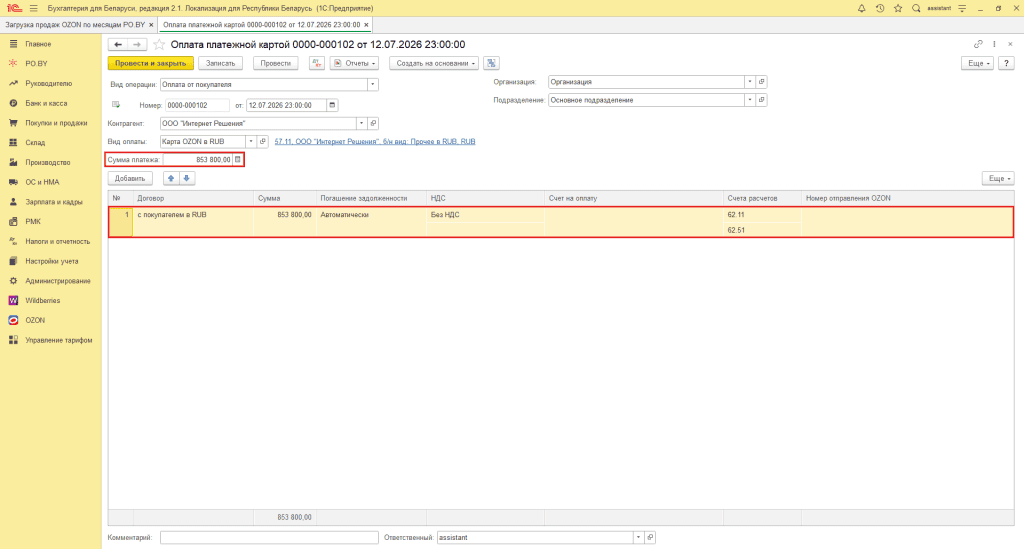Open OZON section in sidebar
Screen dimensions: 1024x549
click(x=35, y=321)
